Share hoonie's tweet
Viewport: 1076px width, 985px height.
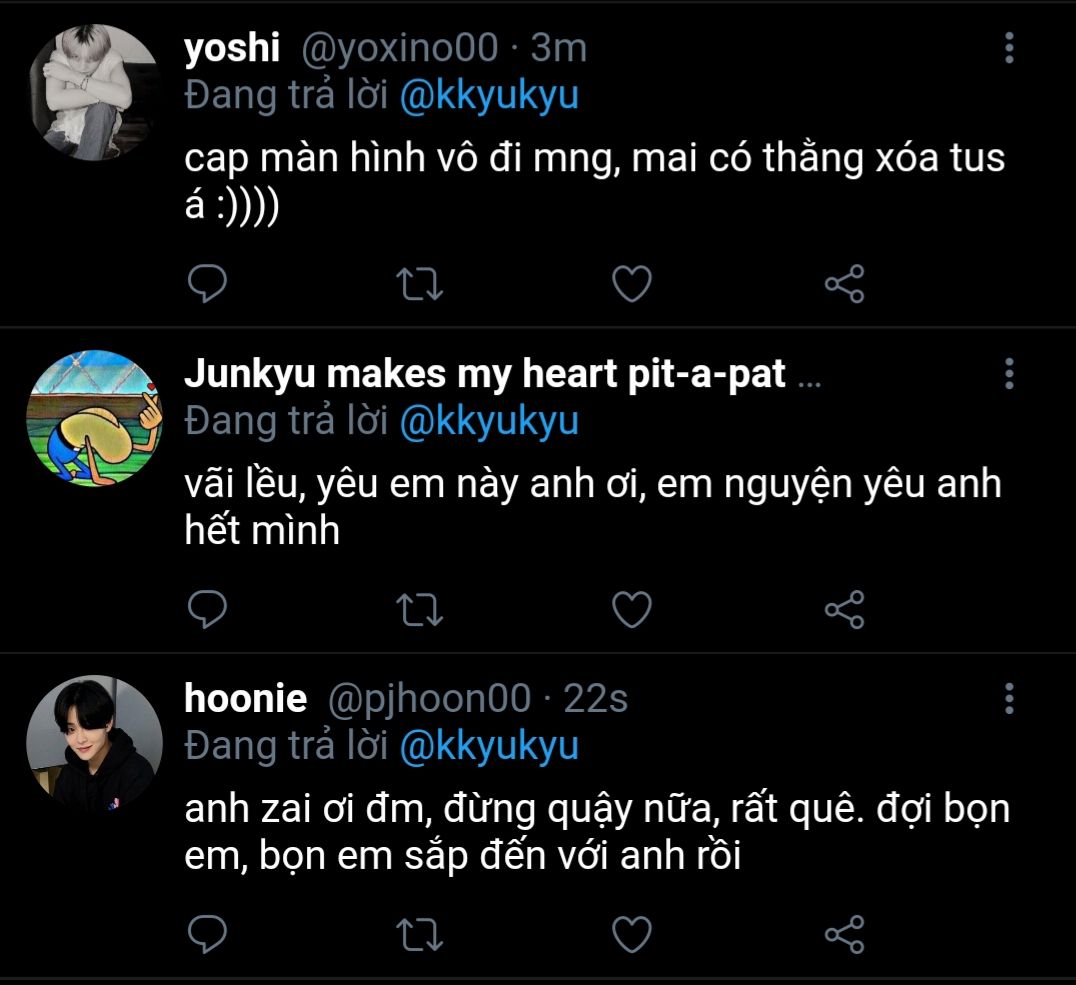point(844,936)
